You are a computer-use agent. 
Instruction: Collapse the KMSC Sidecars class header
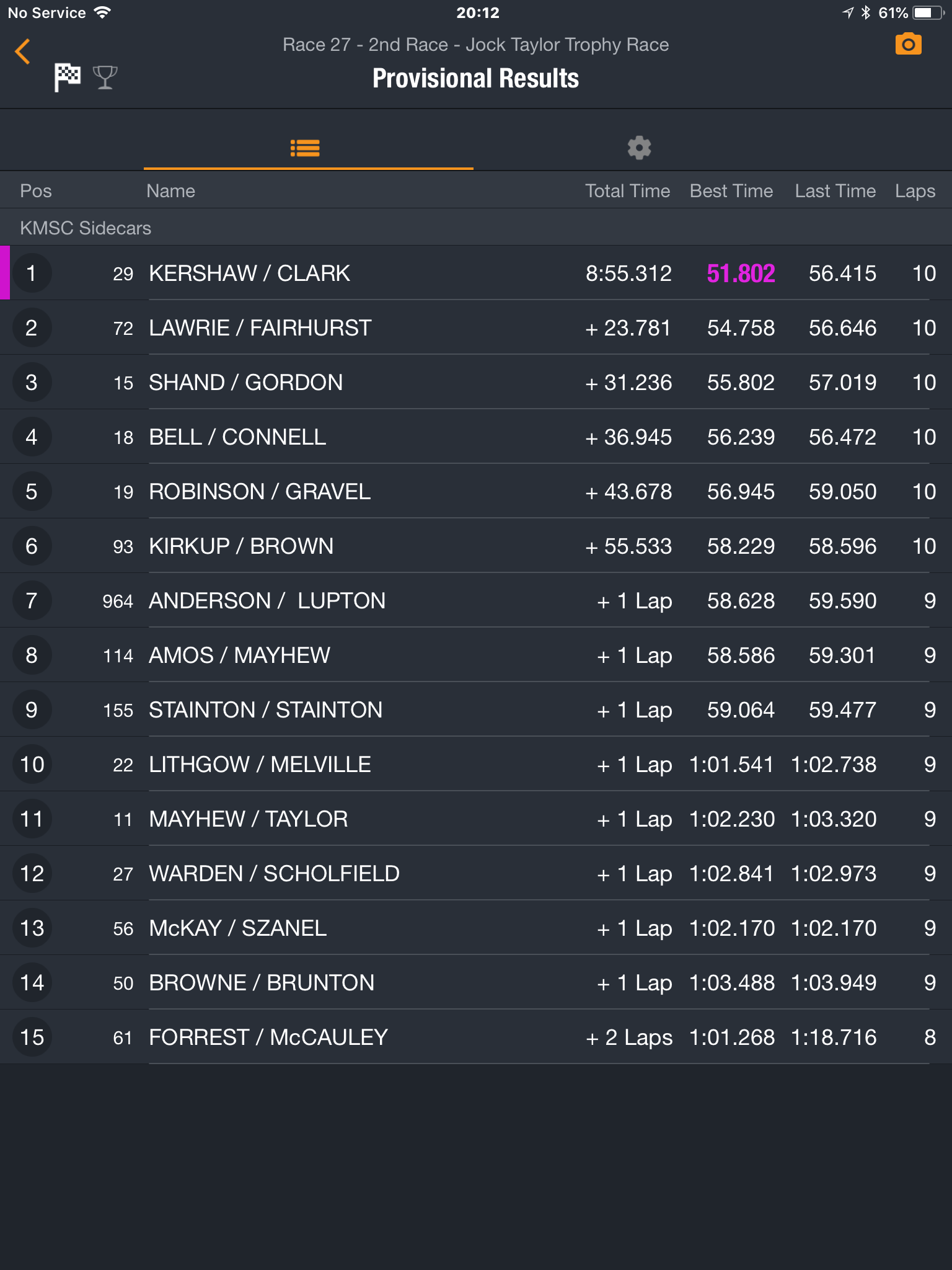pos(476,228)
